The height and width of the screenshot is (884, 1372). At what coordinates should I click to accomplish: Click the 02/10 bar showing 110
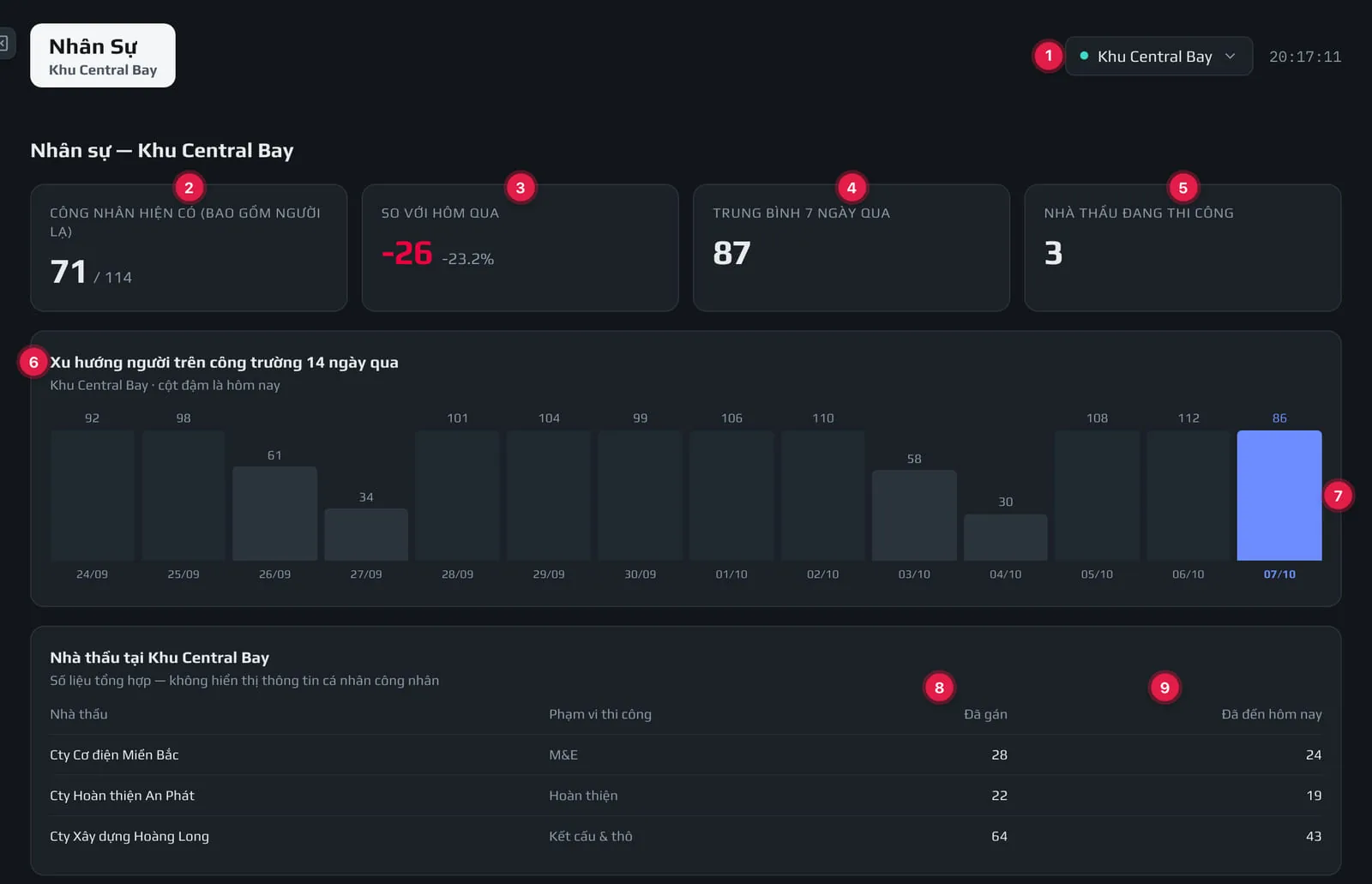[x=823, y=496]
